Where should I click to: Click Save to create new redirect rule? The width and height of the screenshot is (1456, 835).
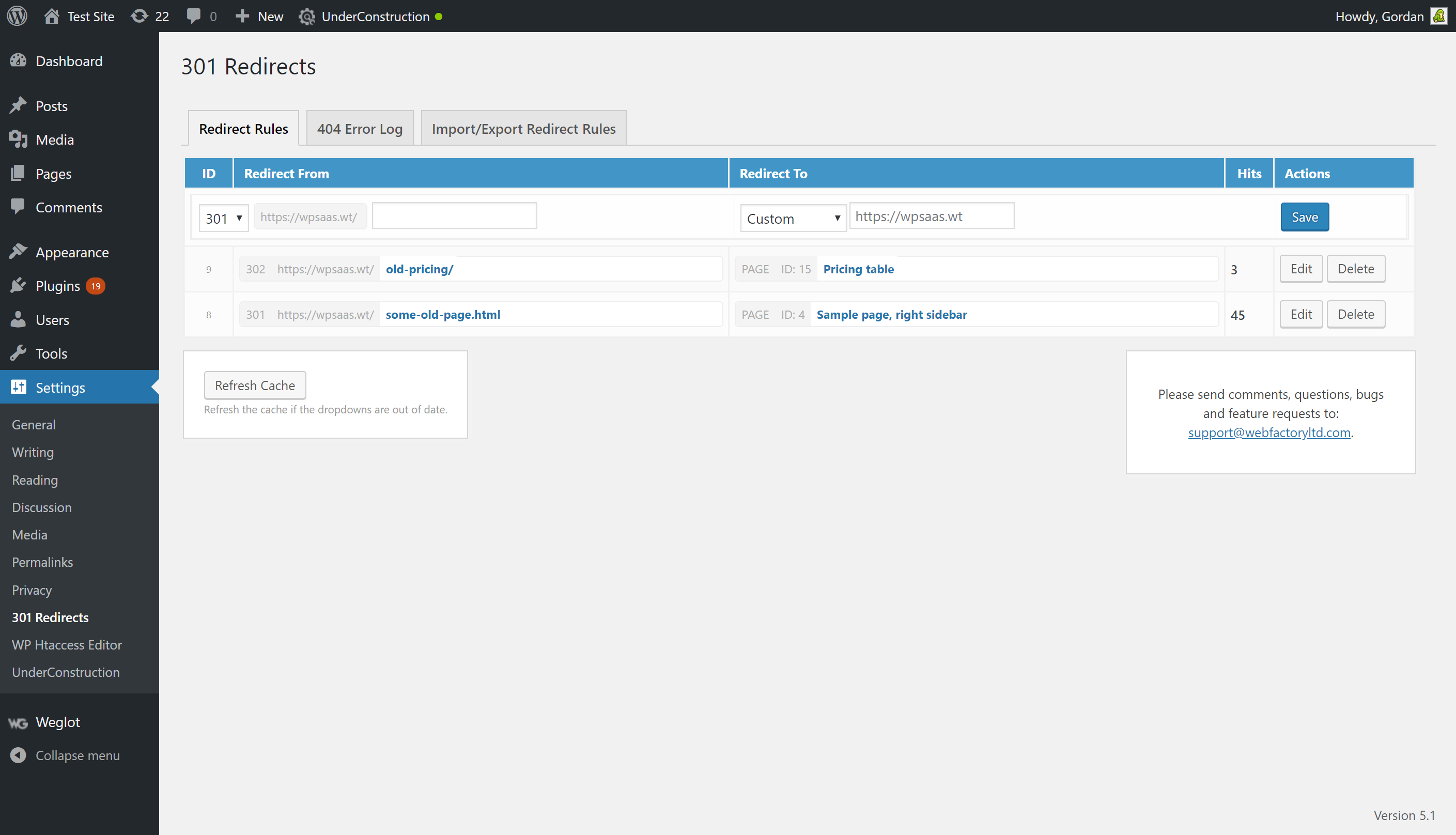[1304, 216]
